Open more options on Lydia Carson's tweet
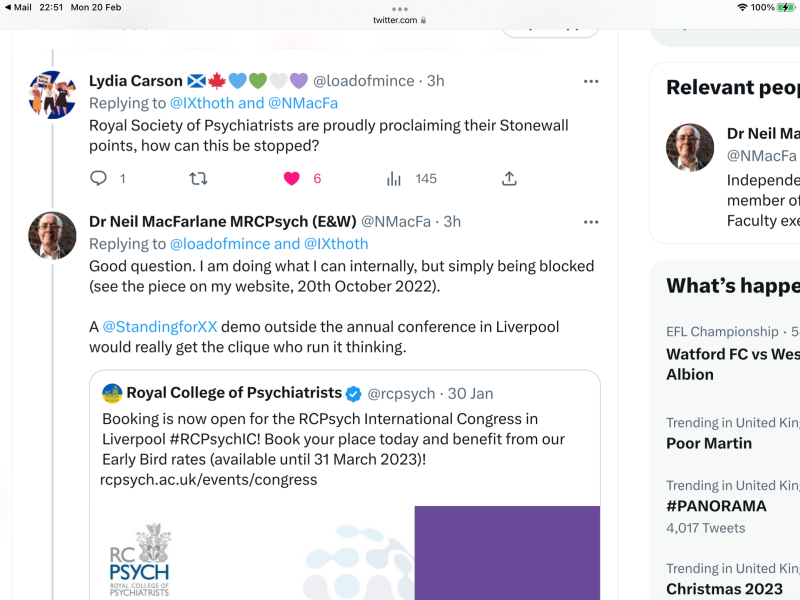Viewport: 800px width, 600px height. click(x=591, y=81)
